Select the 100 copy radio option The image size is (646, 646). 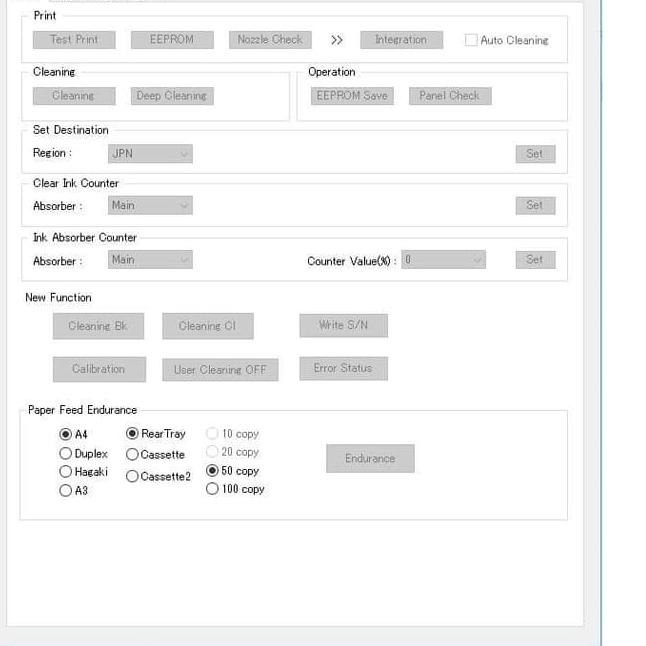click(212, 489)
